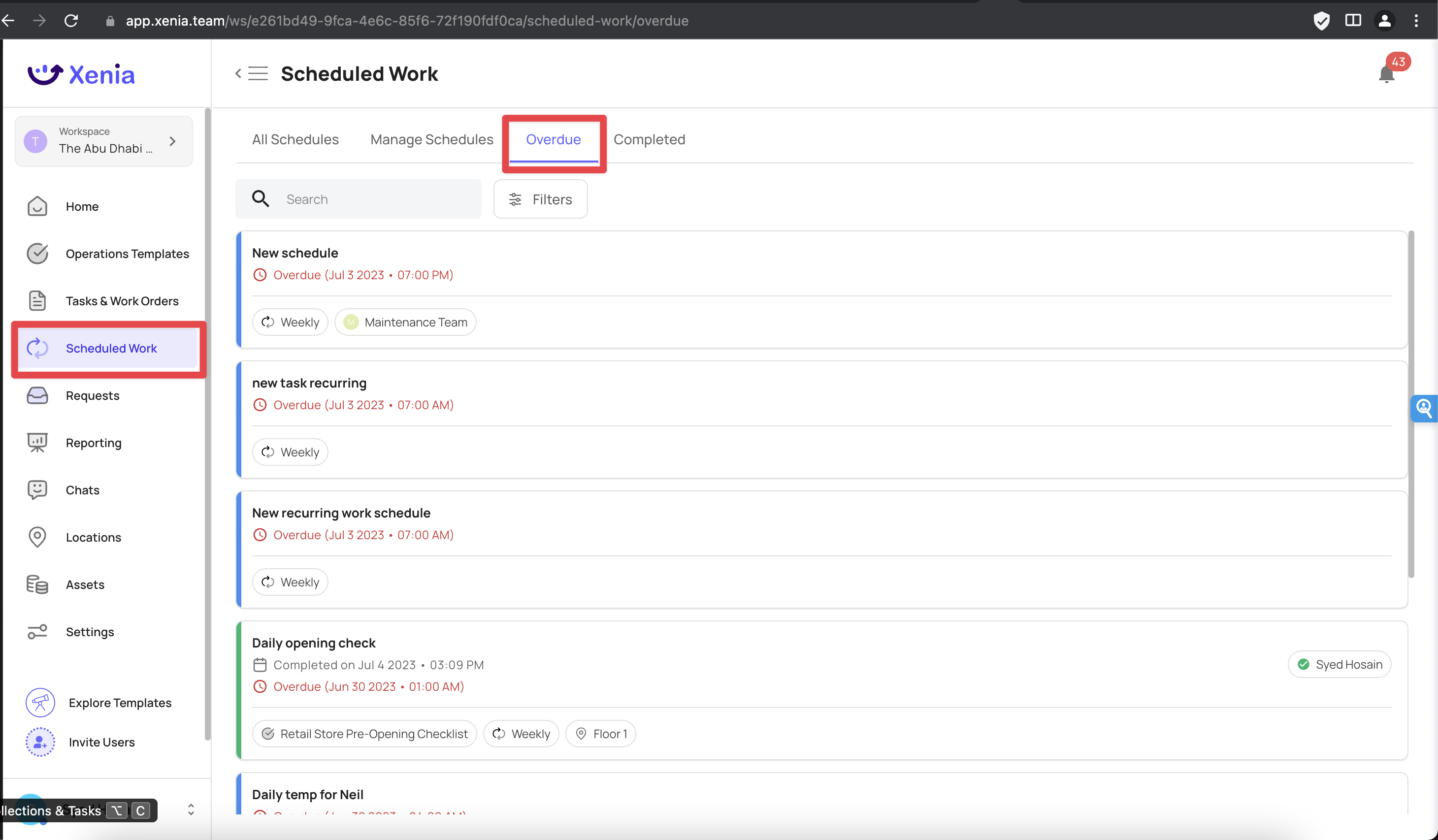Click Weekly chip on New schedule card
Viewport: 1438px width, 840px height.
coord(290,323)
